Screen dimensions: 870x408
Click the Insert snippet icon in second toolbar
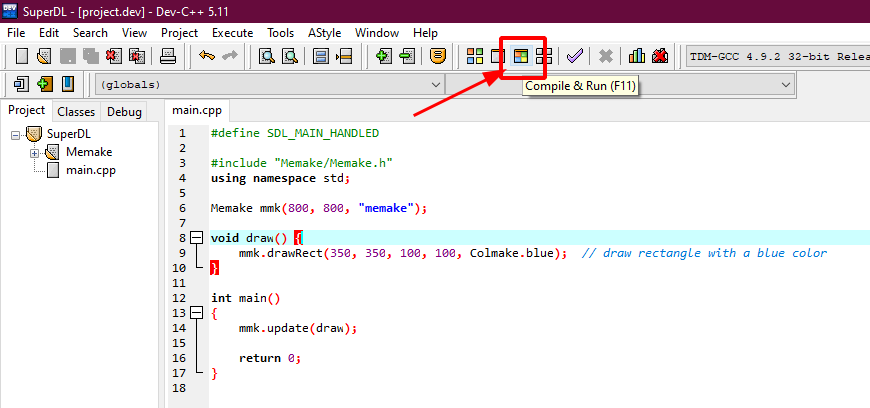(x=21, y=85)
